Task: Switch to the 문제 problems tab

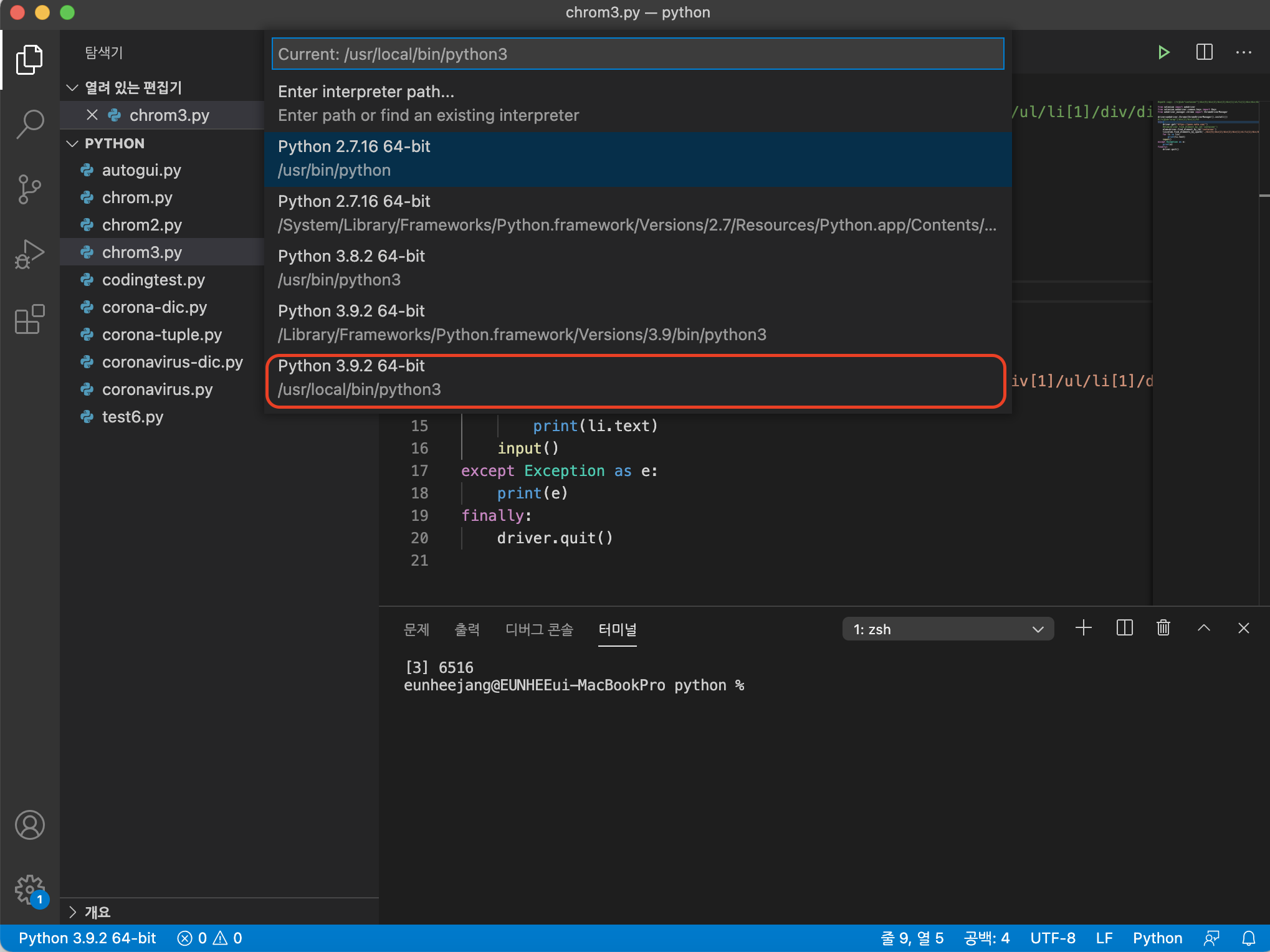Action: [416, 629]
